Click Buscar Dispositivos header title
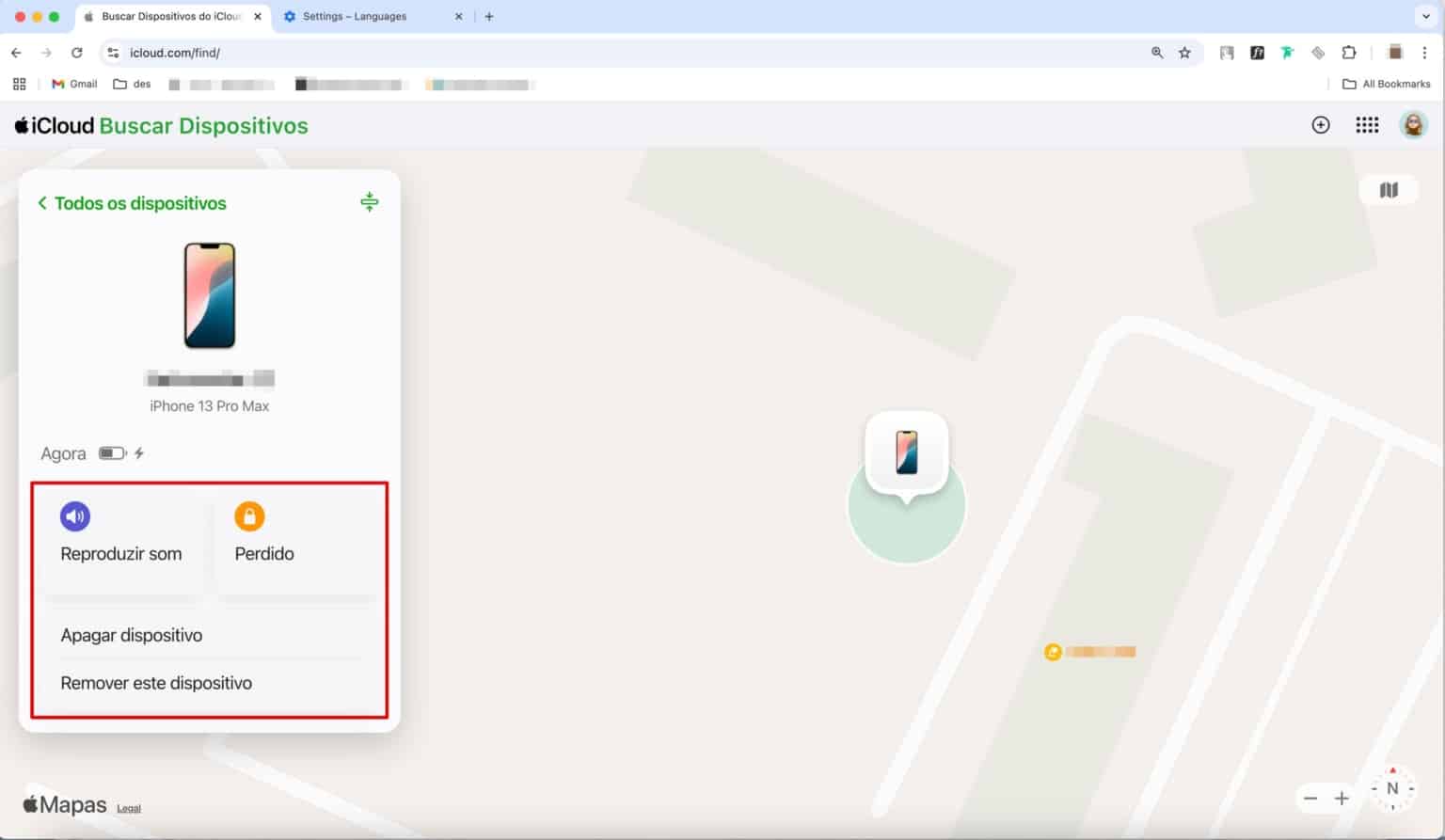The width and height of the screenshot is (1445, 840). point(203,125)
